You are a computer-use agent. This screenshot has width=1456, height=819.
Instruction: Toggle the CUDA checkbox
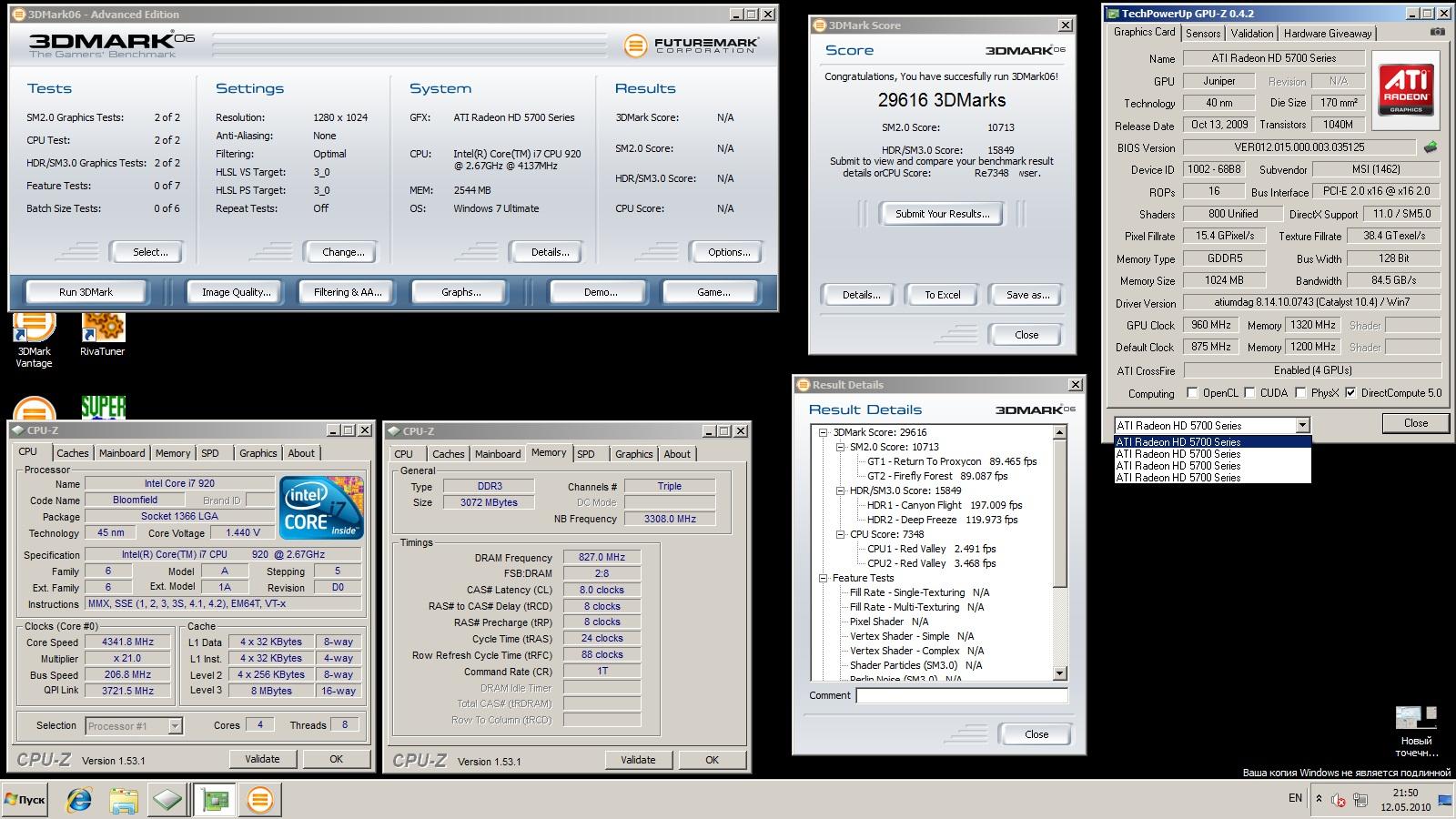point(1249,393)
